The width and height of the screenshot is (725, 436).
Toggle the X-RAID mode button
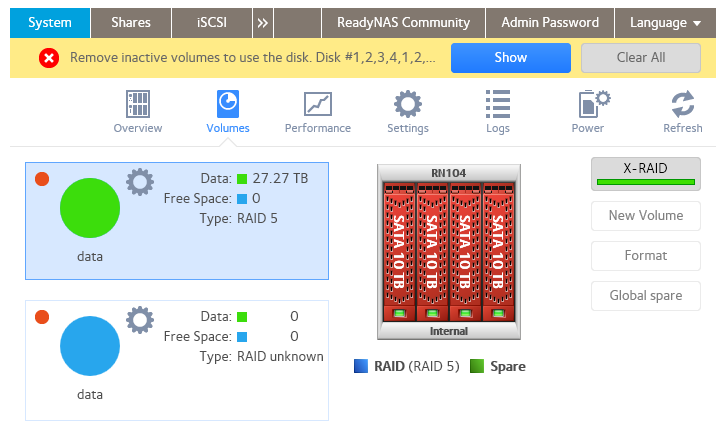645,174
